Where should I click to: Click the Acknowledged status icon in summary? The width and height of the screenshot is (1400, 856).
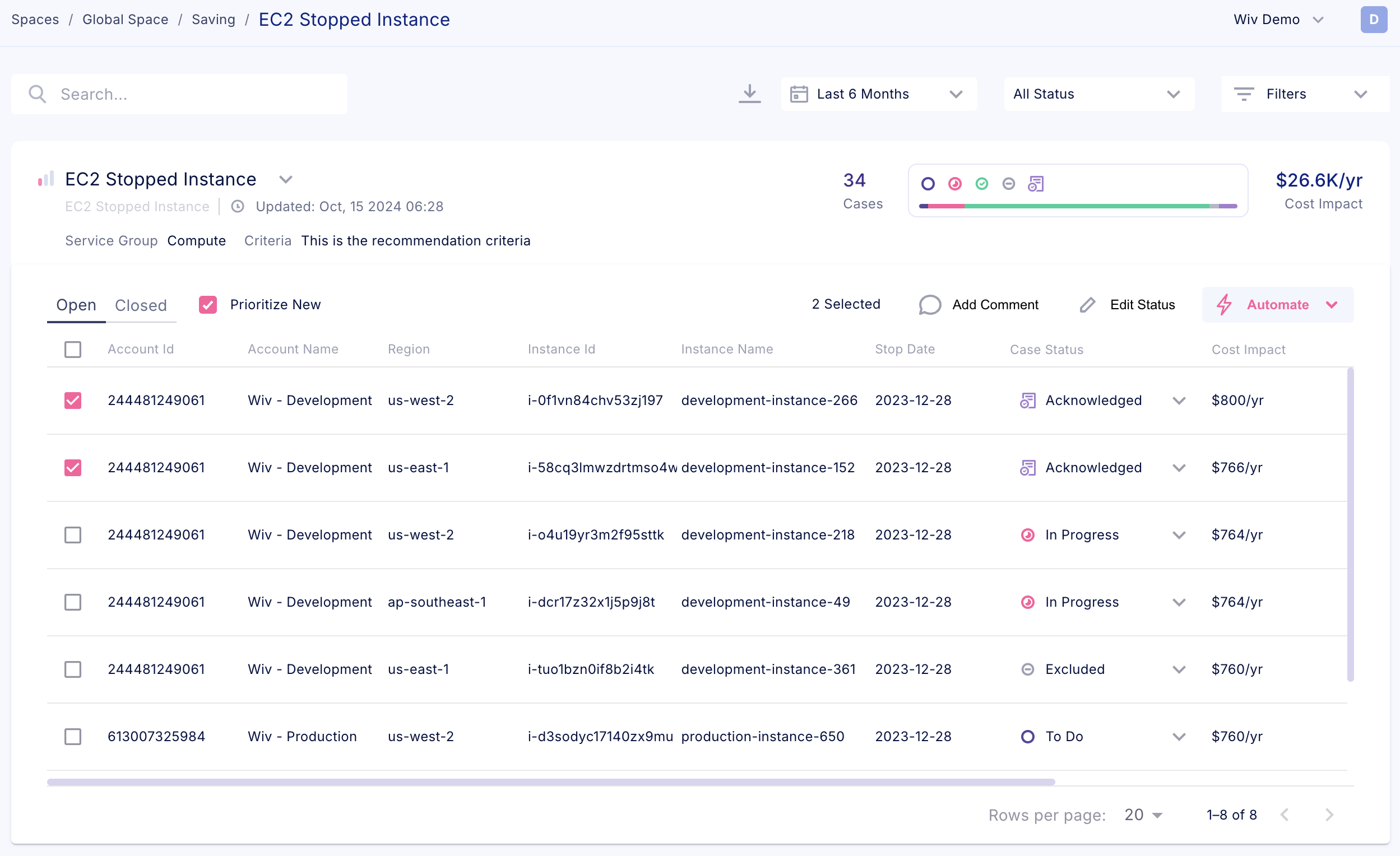pos(1035,184)
